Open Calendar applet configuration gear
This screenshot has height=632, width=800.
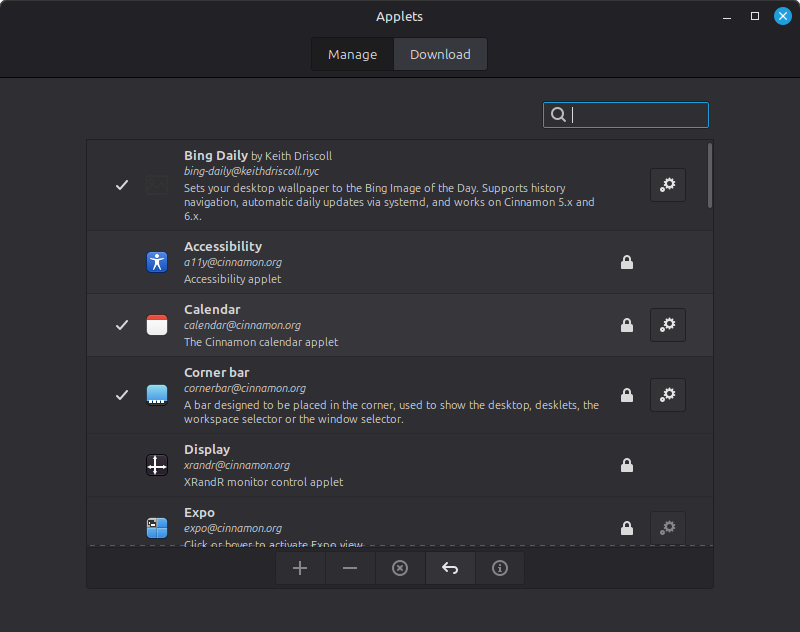[x=667, y=324]
